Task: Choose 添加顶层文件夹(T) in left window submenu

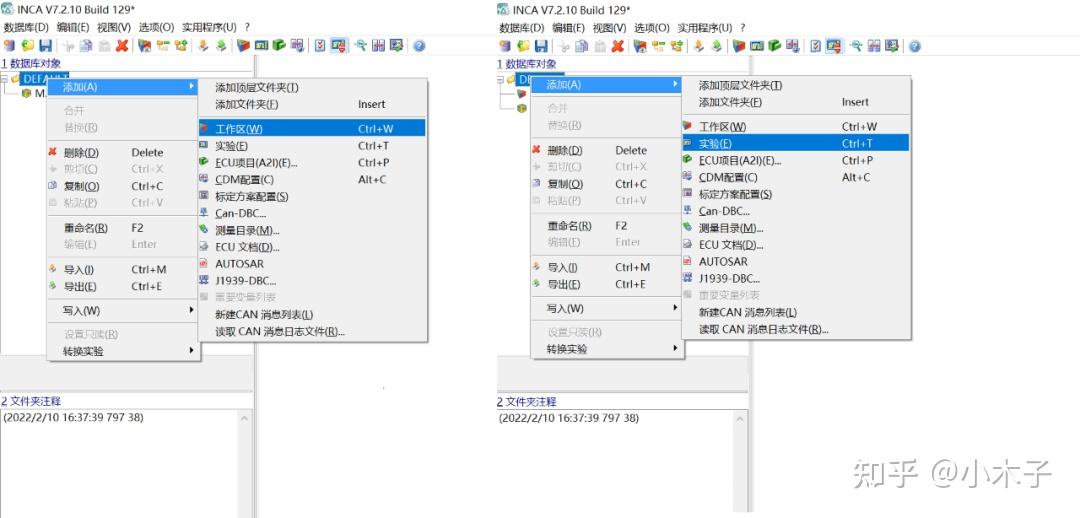Action: pyautogui.click(x=312, y=87)
